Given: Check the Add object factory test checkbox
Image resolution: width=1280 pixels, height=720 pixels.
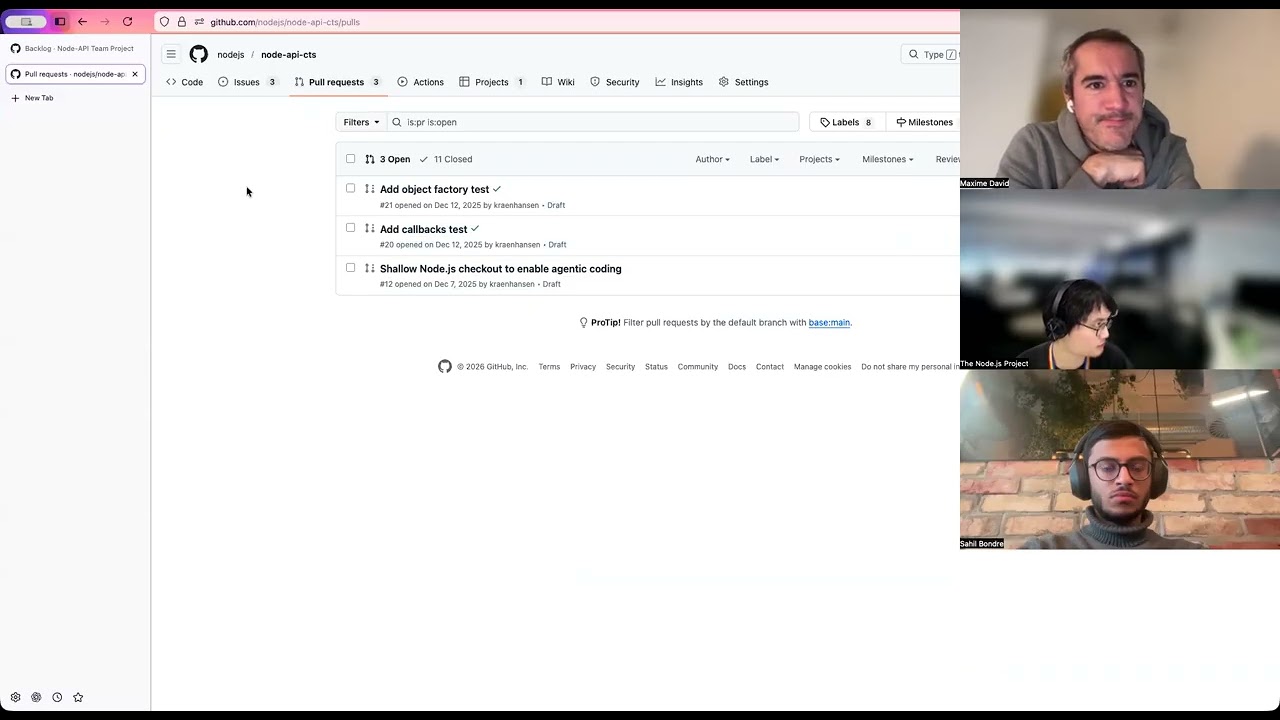Looking at the screenshot, I should (x=350, y=188).
